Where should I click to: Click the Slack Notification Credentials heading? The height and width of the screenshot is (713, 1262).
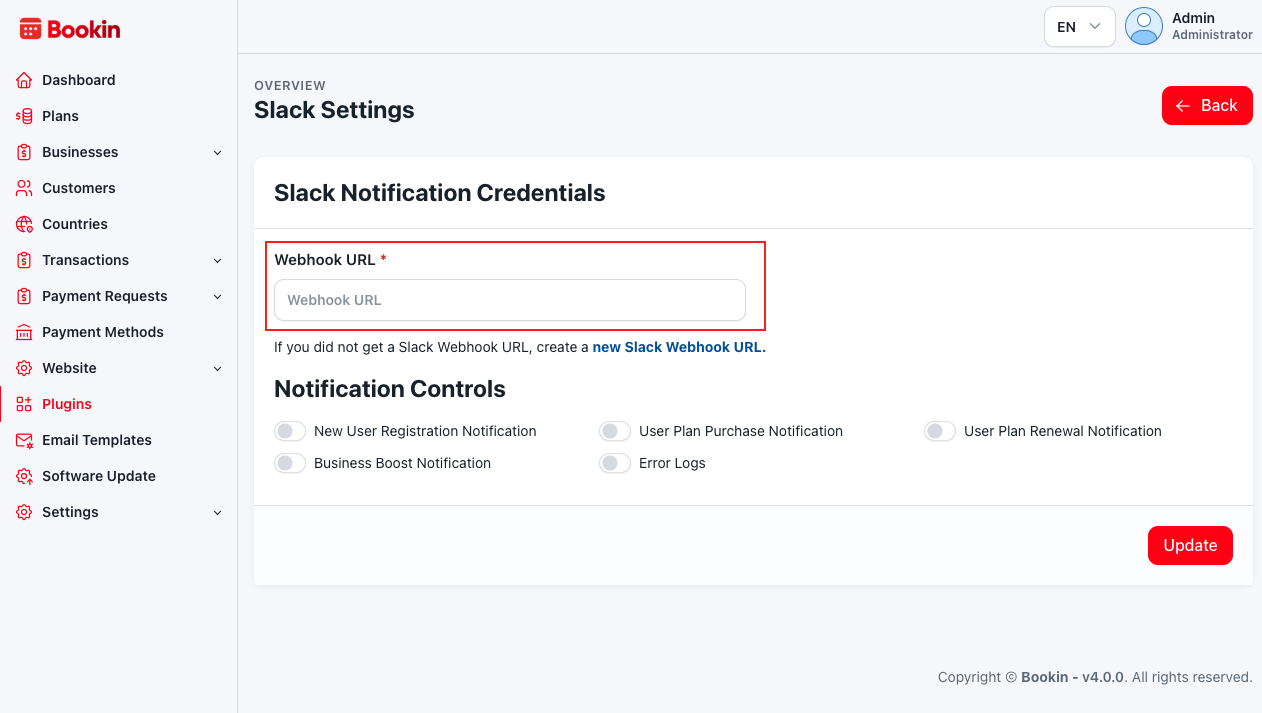click(440, 193)
